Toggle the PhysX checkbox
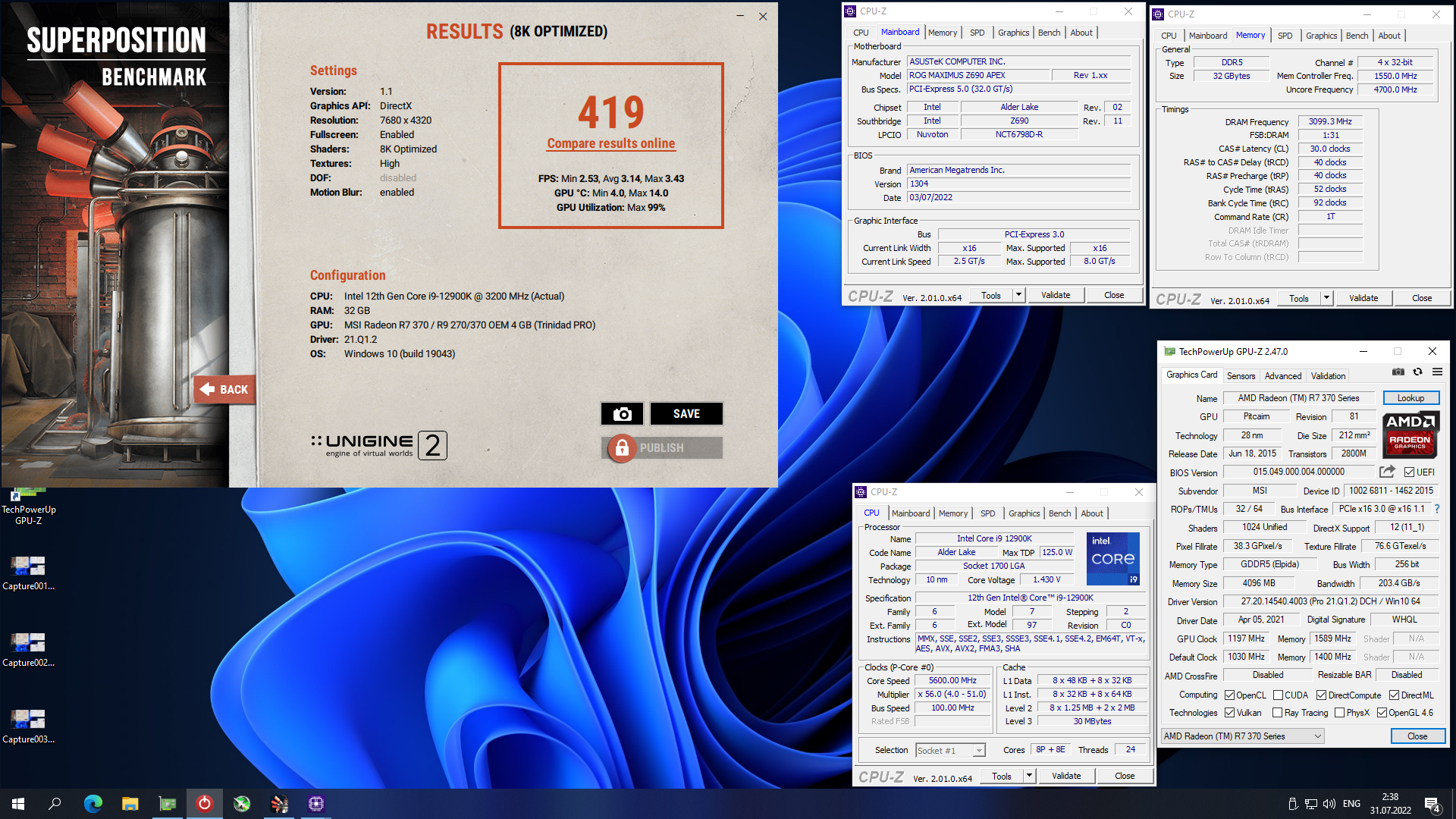1456x819 pixels. [x=1339, y=712]
